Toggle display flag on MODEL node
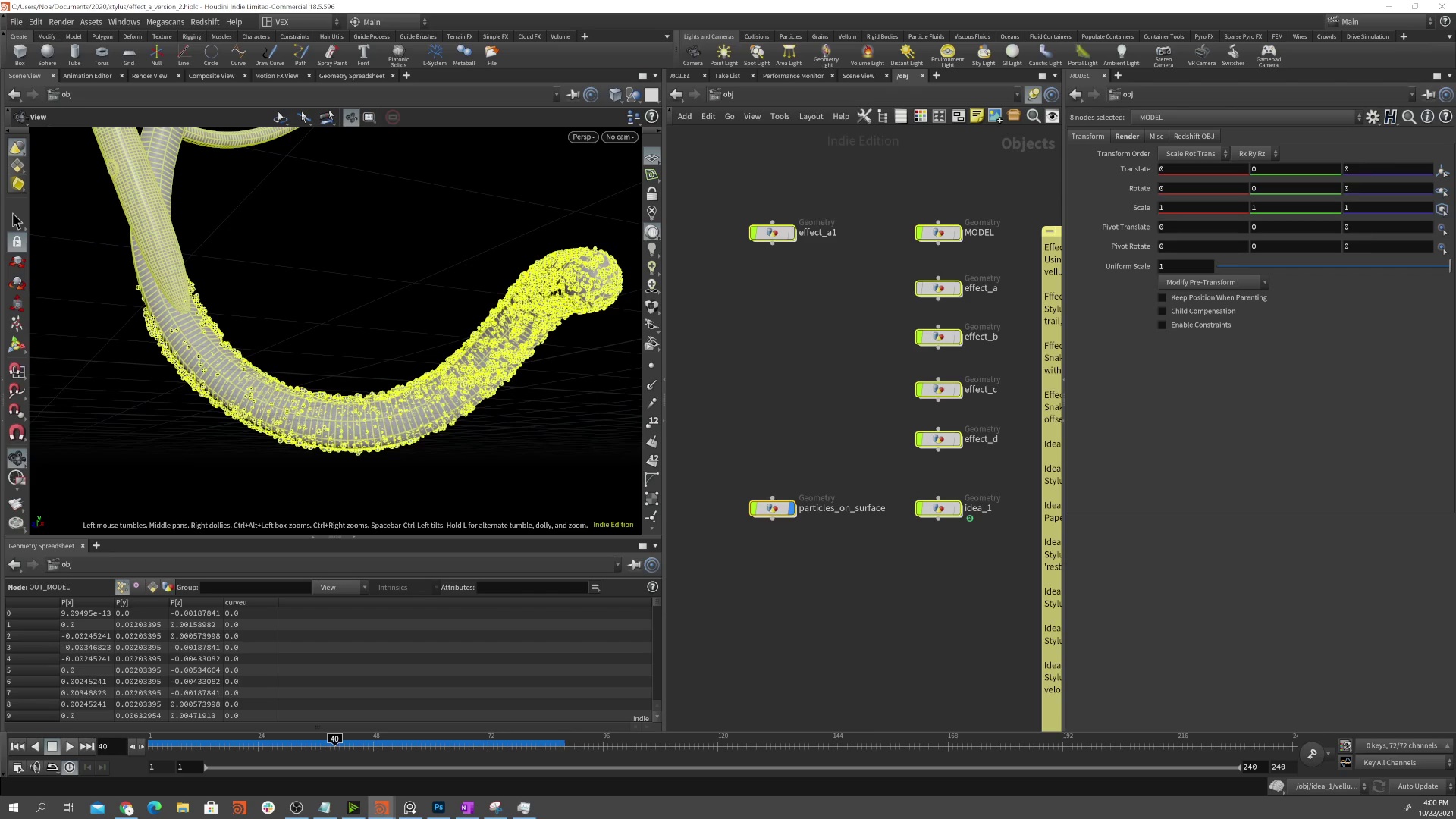 click(957, 233)
